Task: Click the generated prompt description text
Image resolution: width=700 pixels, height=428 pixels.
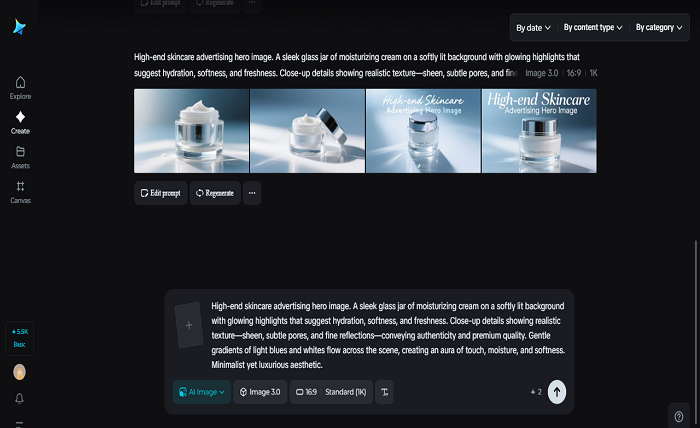Action: coord(357,65)
